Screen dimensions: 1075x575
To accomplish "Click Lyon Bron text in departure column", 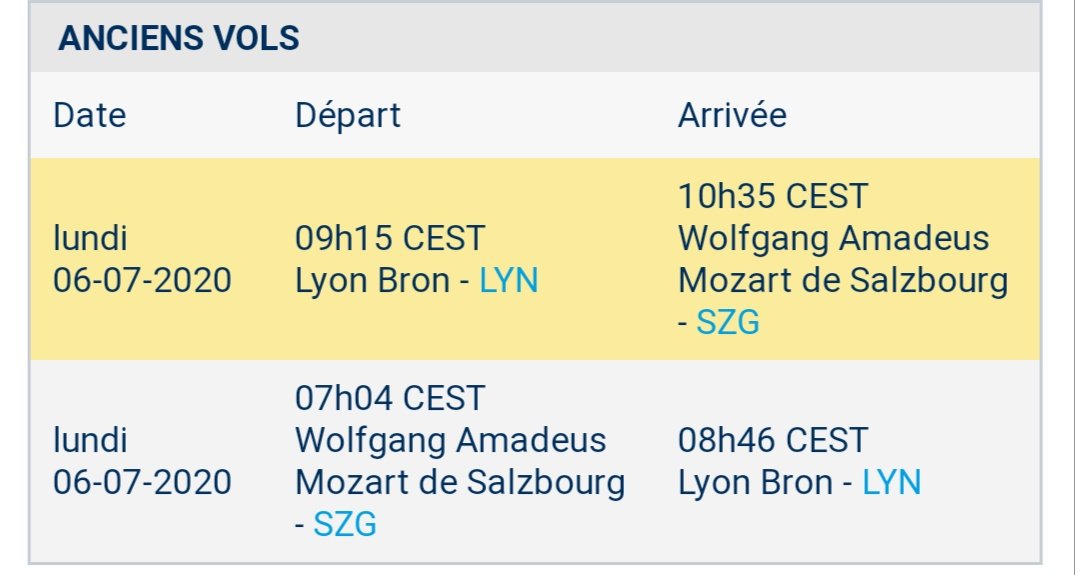I will (x=372, y=281).
